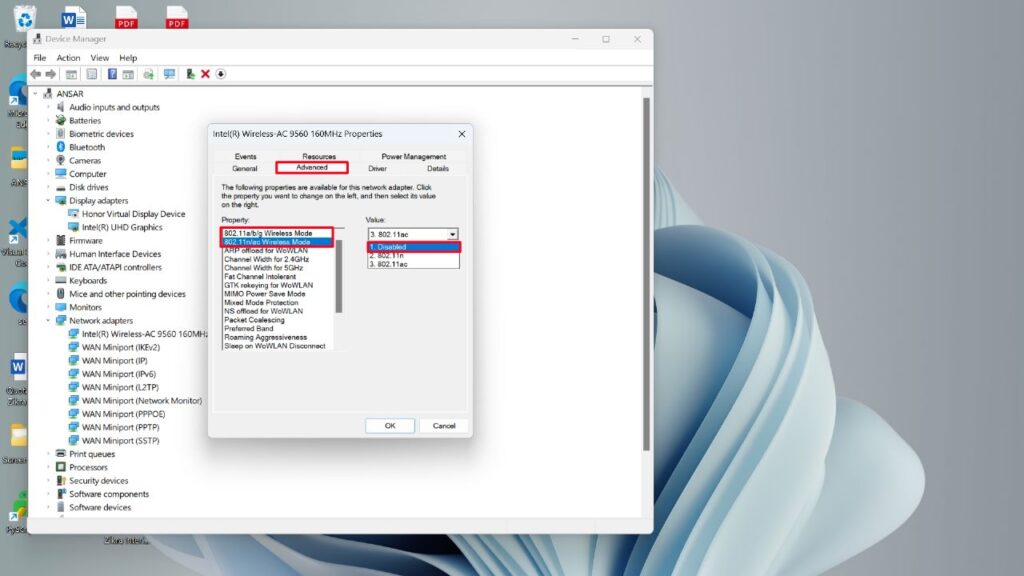Expand the Monitors category
1024x576 pixels.
(x=48, y=307)
